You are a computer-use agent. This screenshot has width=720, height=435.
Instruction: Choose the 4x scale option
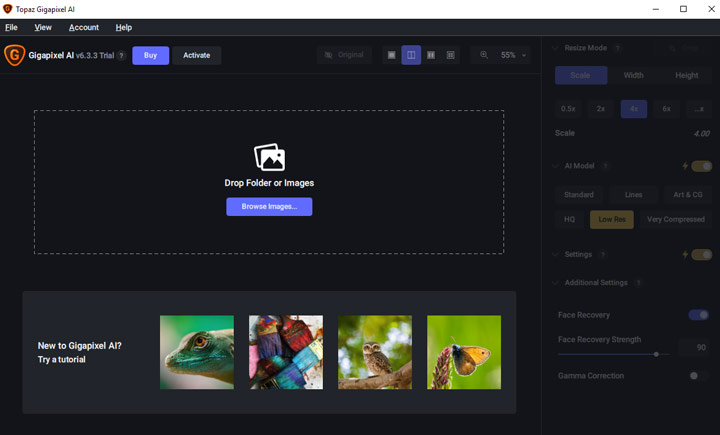click(634, 109)
